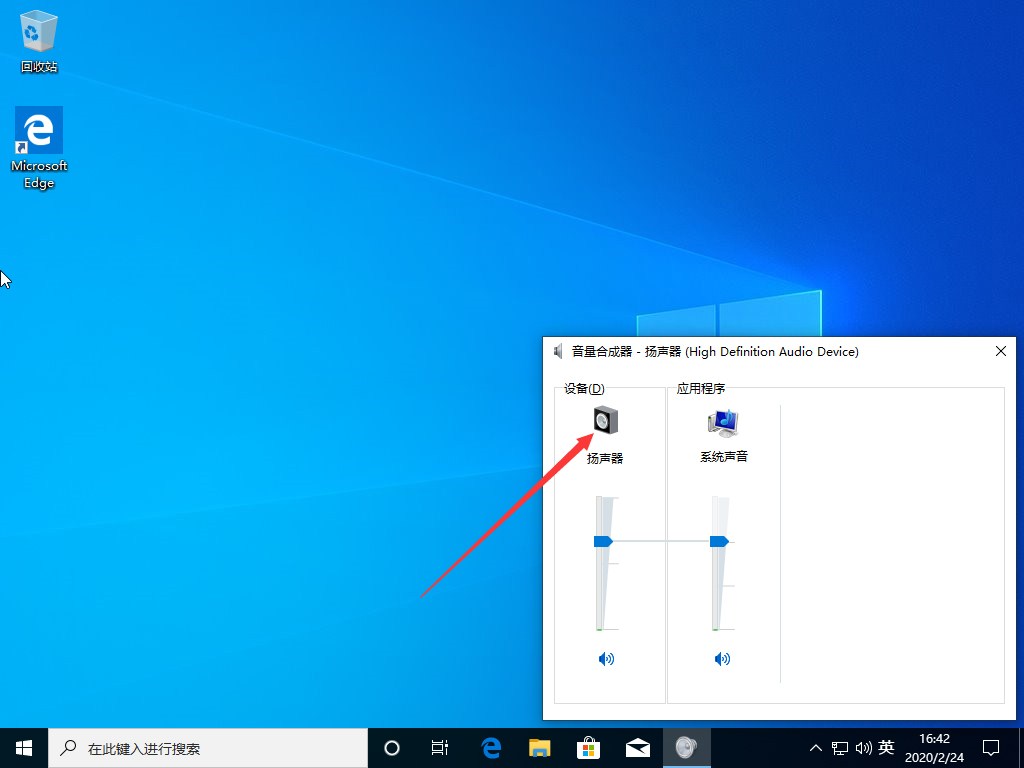Click the system tray speaker to adjust volume
Viewport: 1024px width, 768px height.
(864, 747)
